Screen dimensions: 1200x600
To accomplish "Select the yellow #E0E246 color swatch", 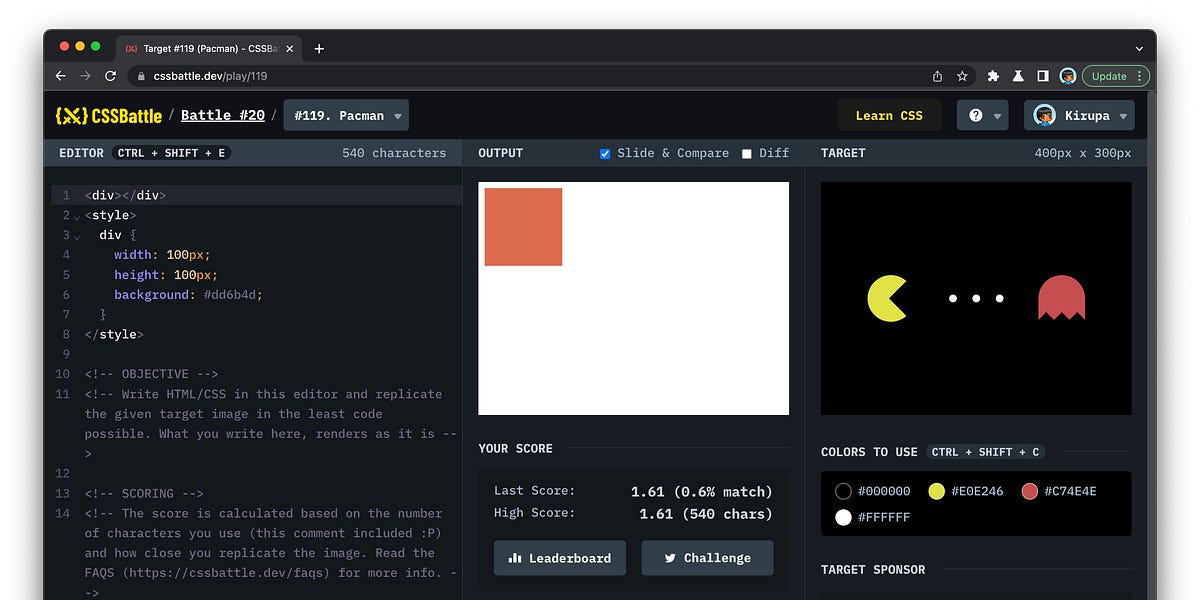I will [x=936, y=491].
